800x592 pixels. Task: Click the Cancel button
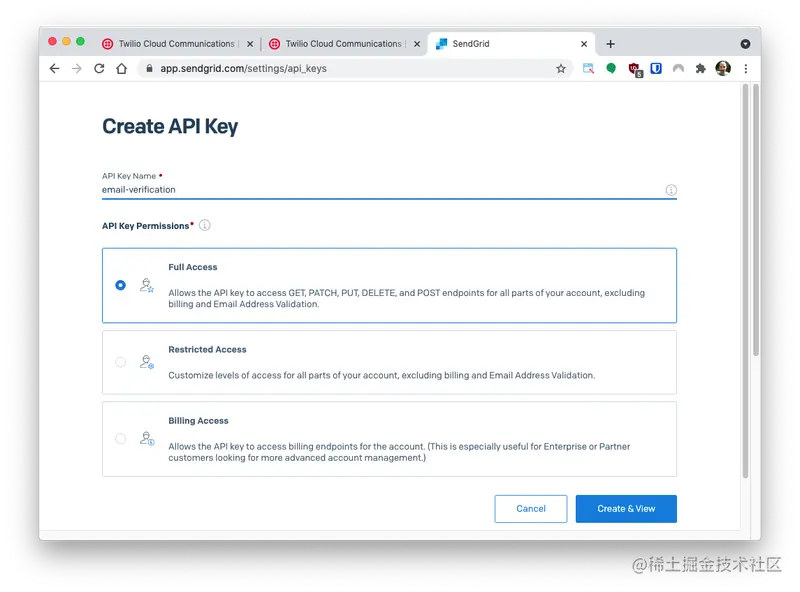tap(531, 508)
